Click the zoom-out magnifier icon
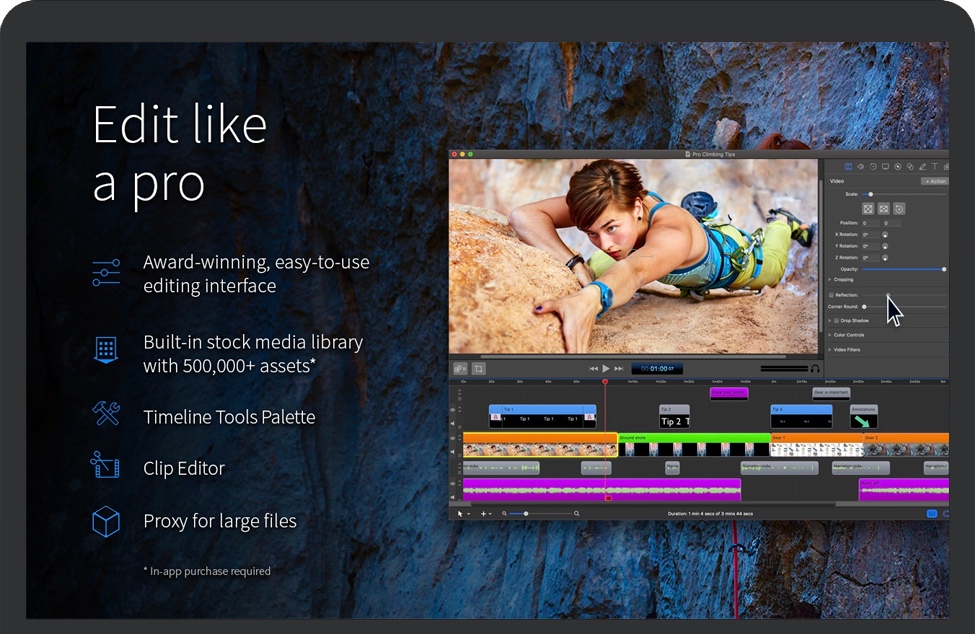The height and width of the screenshot is (634, 975). pyautogui.click(x=504, y=514)
